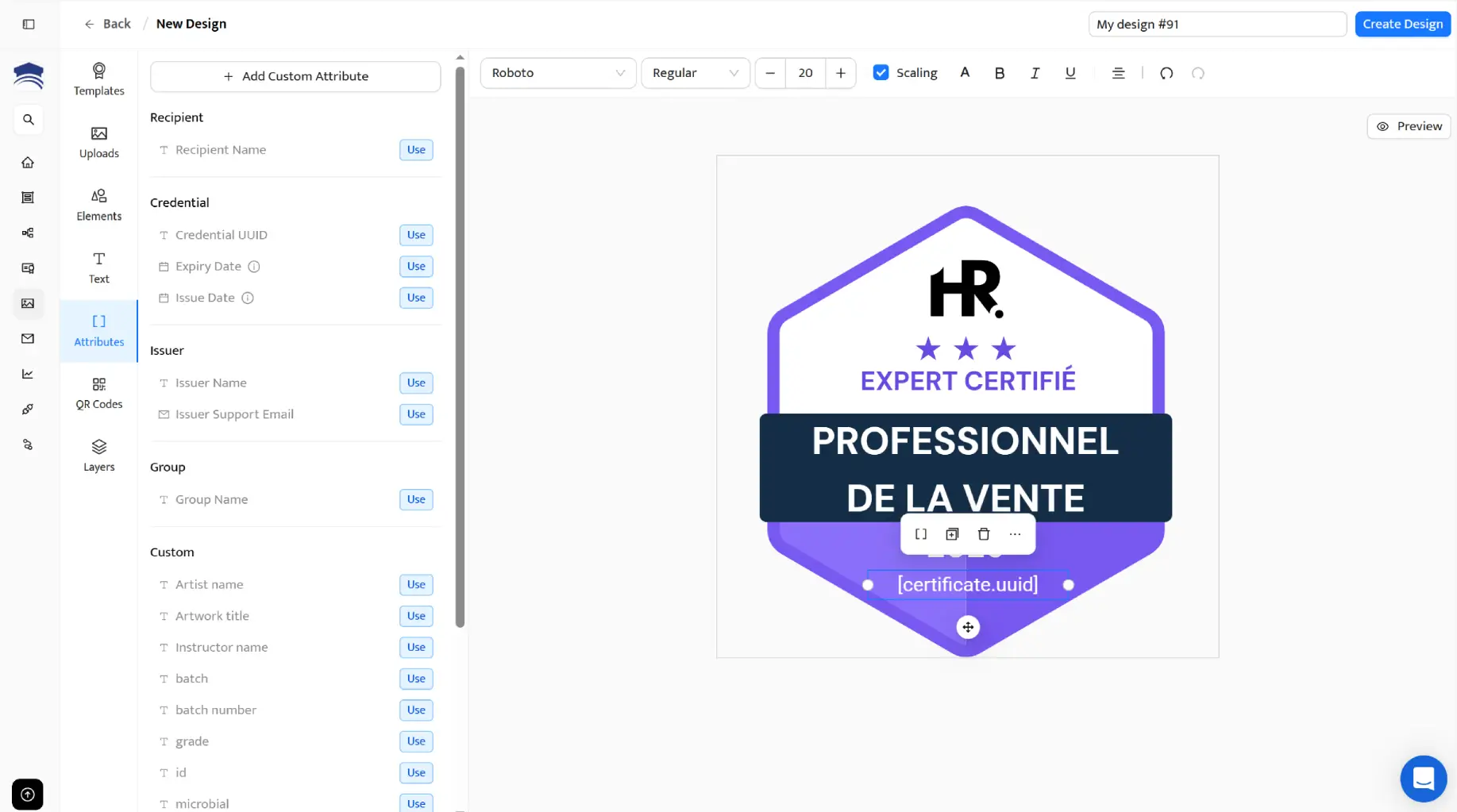This screenshot has width=1457, height=812.
Task: Toggle bold formatting
Action: coord(999,72)
